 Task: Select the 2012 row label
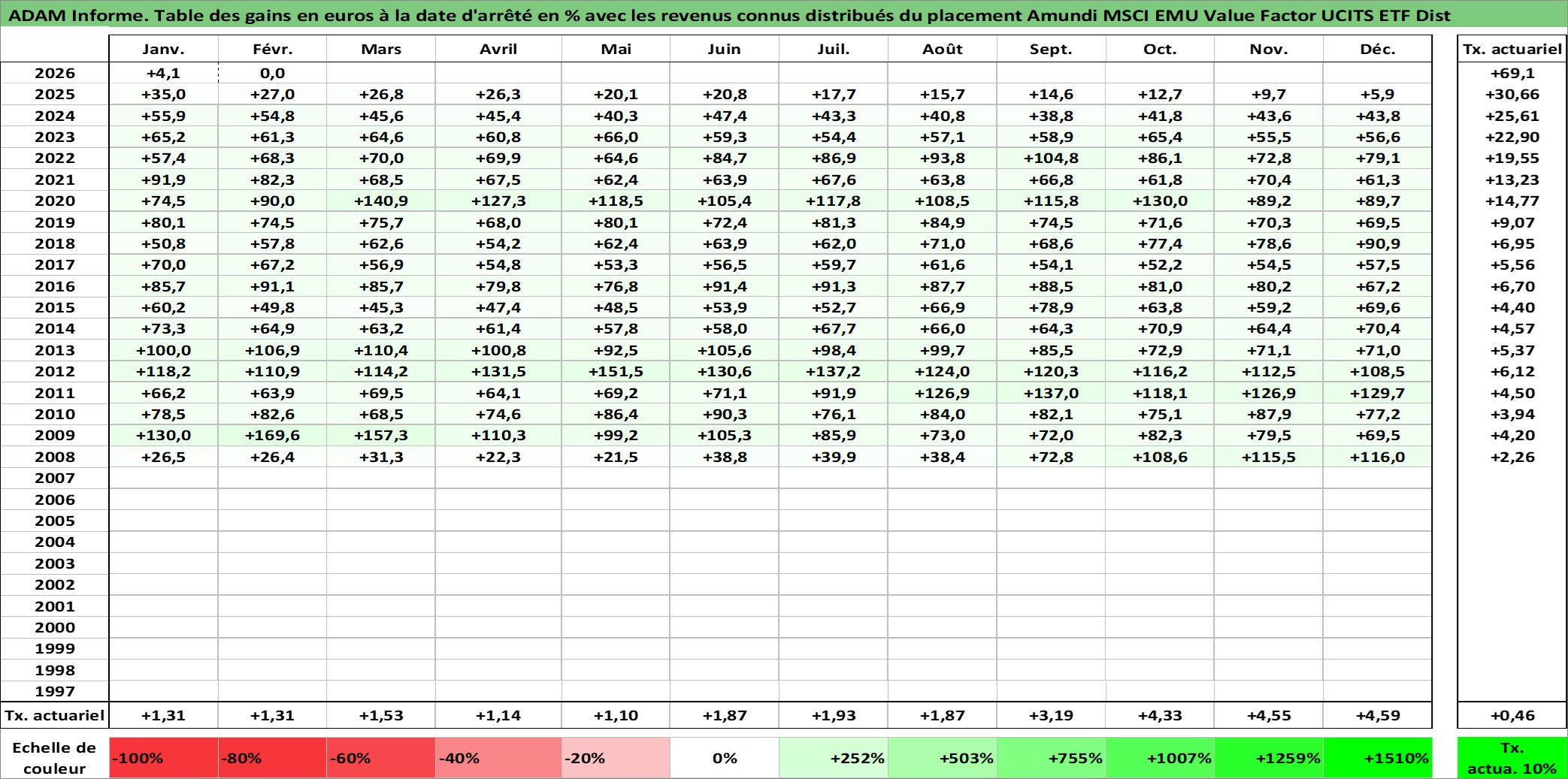[x=55, y=371]
